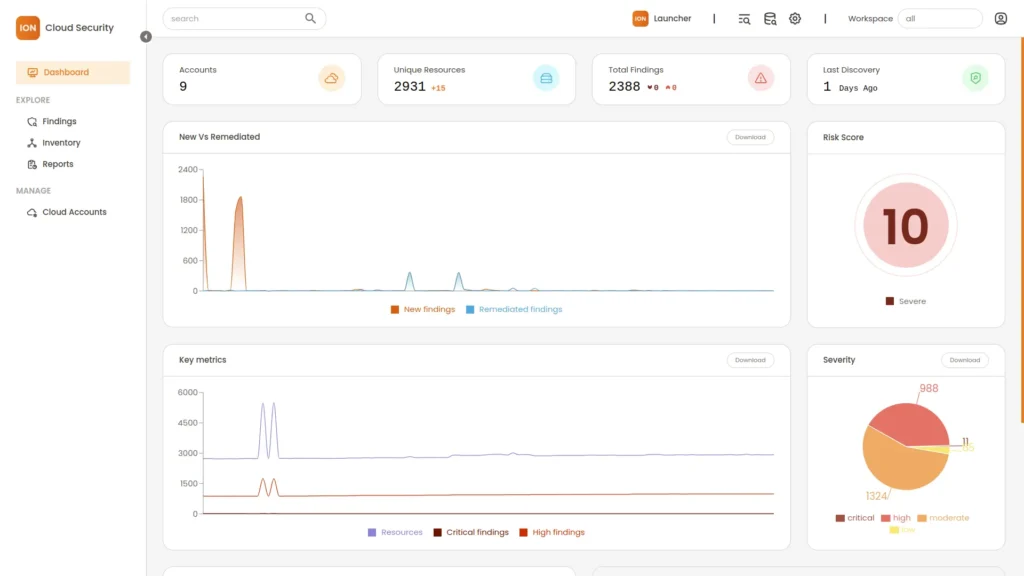Click the 1324 label on pie chart
This screenshot has width=1024, height=576.
(876, 496)
